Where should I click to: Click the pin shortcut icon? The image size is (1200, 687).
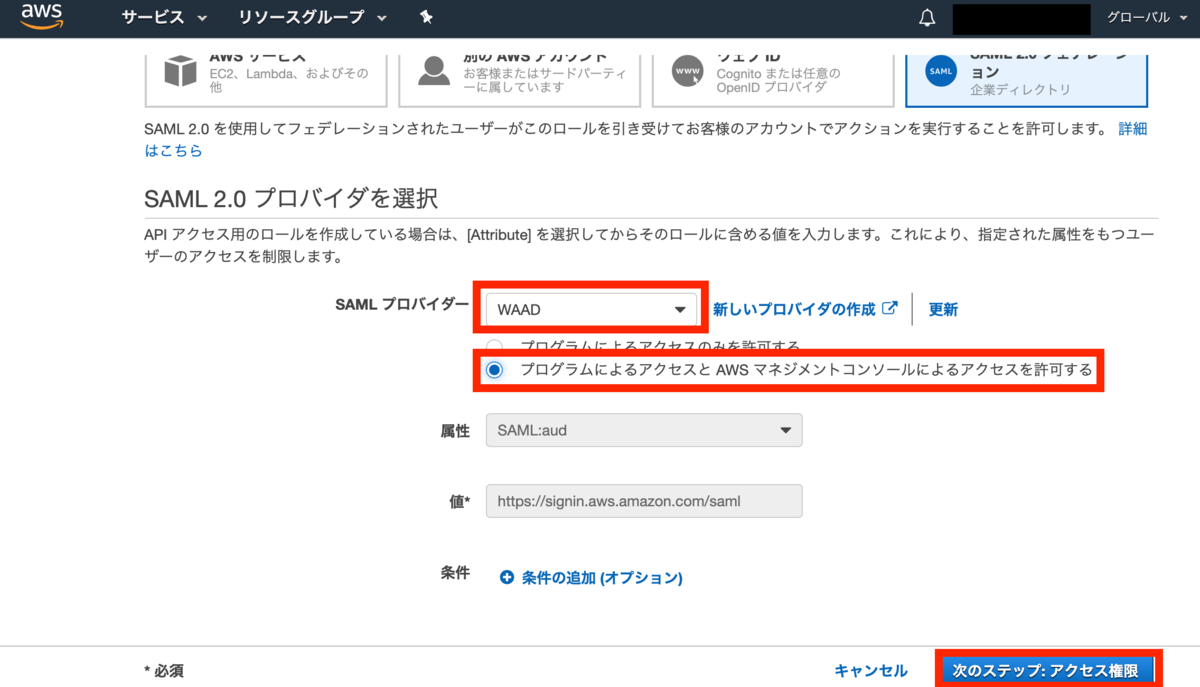(x=426, y=18)
